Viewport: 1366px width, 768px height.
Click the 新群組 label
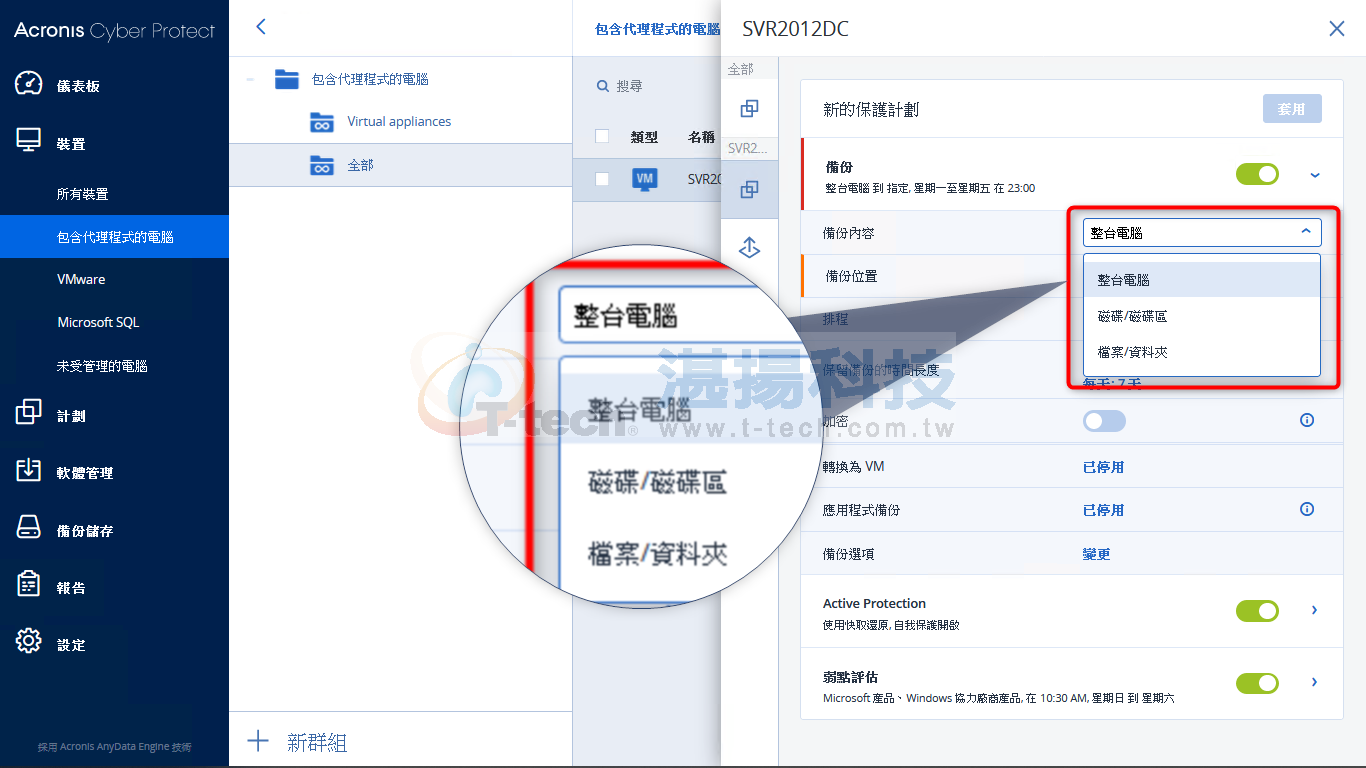tap(317, 742)
